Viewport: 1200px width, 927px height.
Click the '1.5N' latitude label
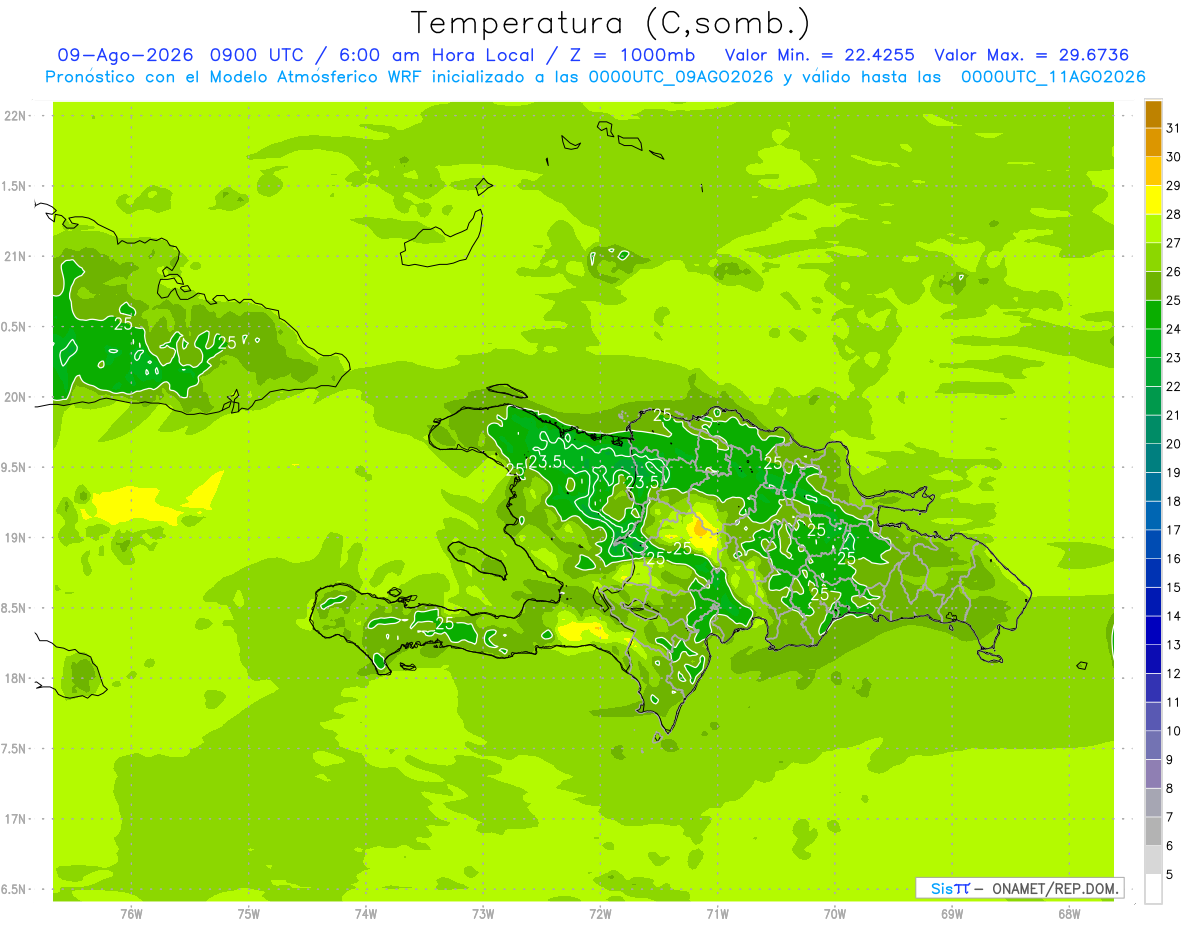(15, 186)
